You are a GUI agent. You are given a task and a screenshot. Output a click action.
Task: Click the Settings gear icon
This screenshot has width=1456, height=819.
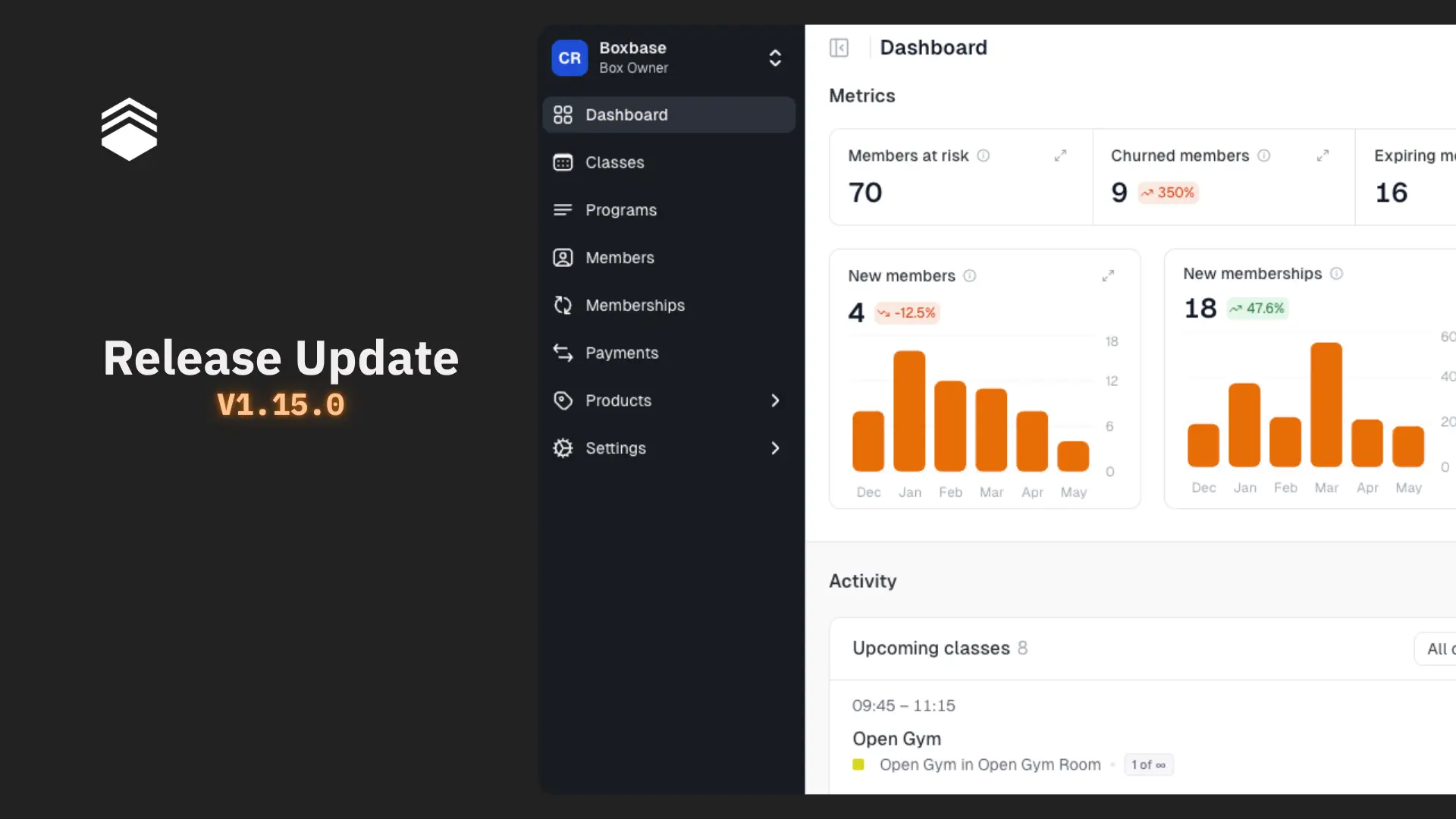pyautogui.click(x=562, y=448)
